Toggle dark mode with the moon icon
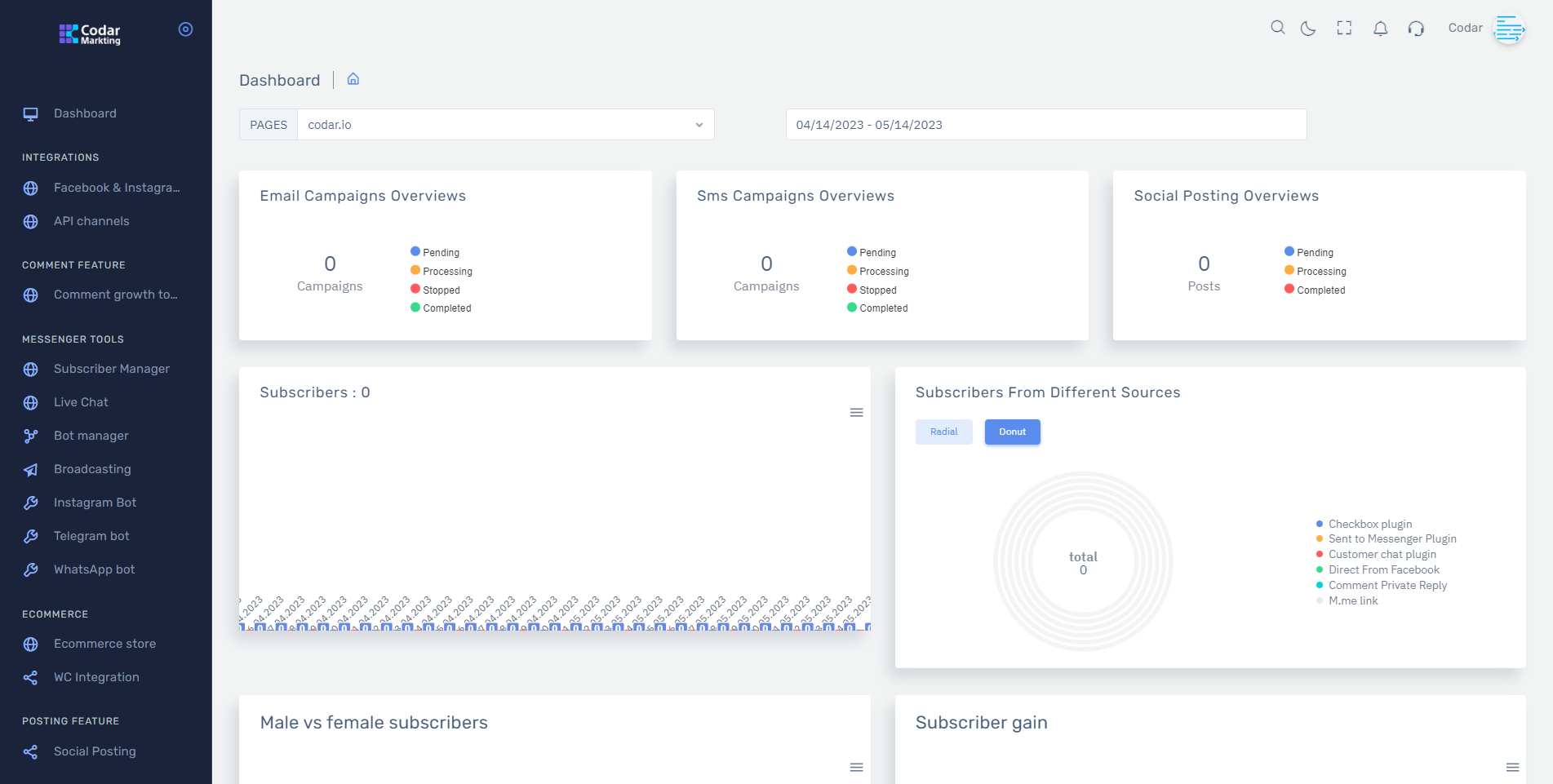The width and height of the screenshot is (1553, 784). click(1307, 28)
